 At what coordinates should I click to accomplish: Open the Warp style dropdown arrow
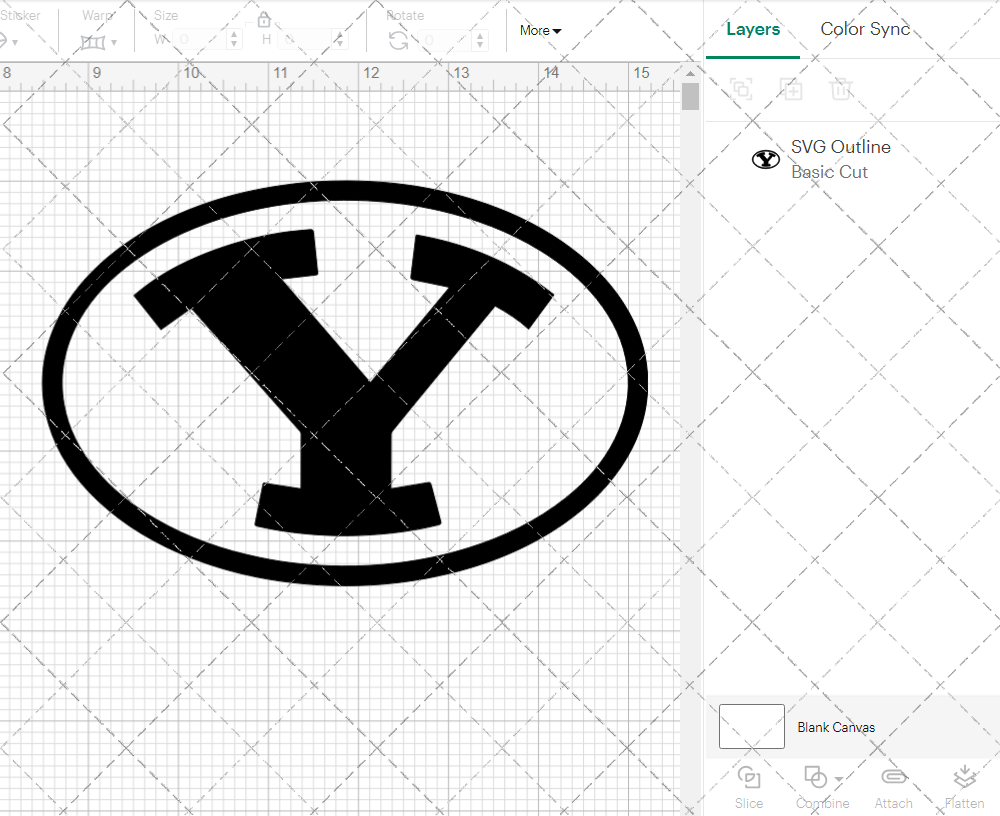click(114, 42)
